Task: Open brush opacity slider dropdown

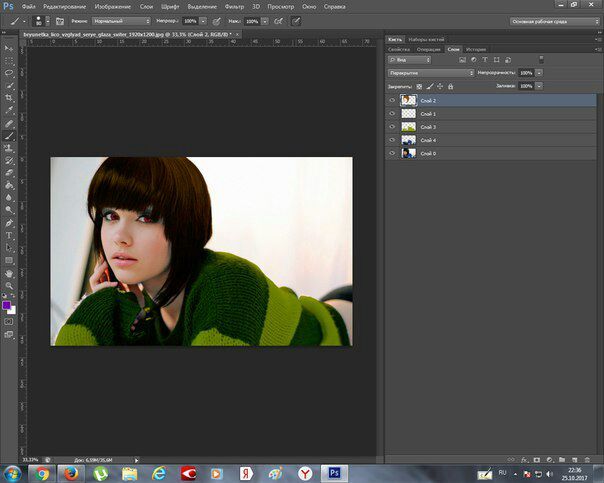Action: pyautogui.click(x=203, y=21)
